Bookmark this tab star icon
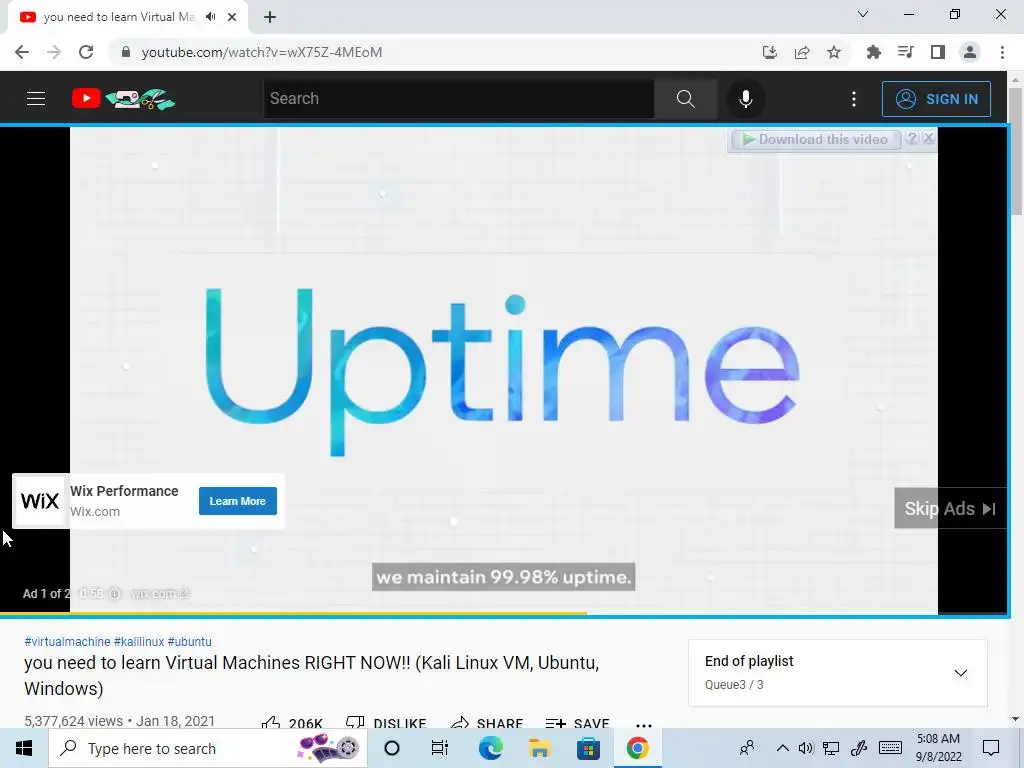This screenshot has width=1024, height=768. (x=834, y=52)
